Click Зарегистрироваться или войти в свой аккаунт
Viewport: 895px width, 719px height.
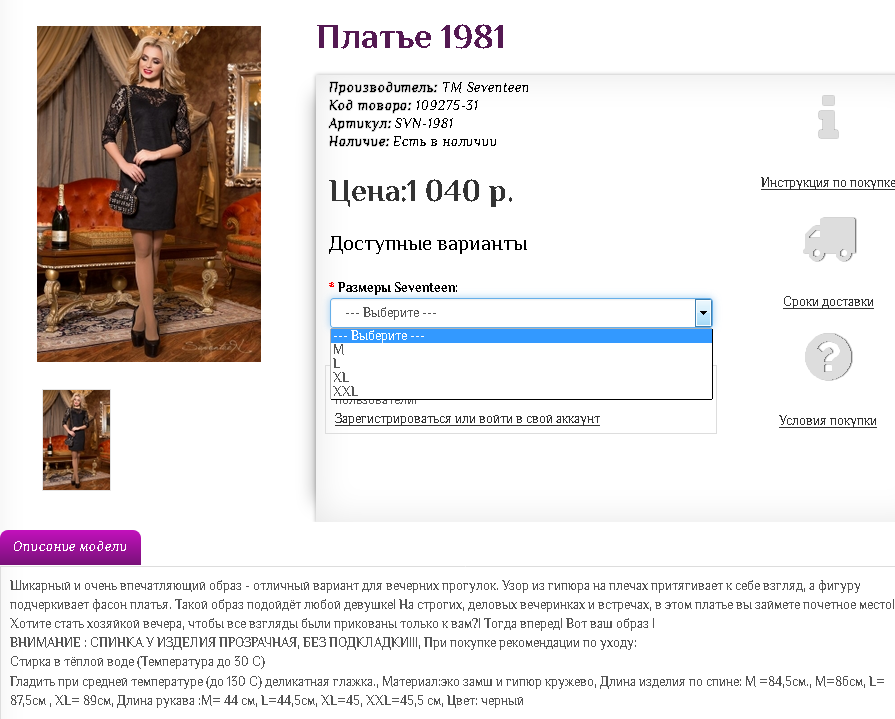pos(467,419)
